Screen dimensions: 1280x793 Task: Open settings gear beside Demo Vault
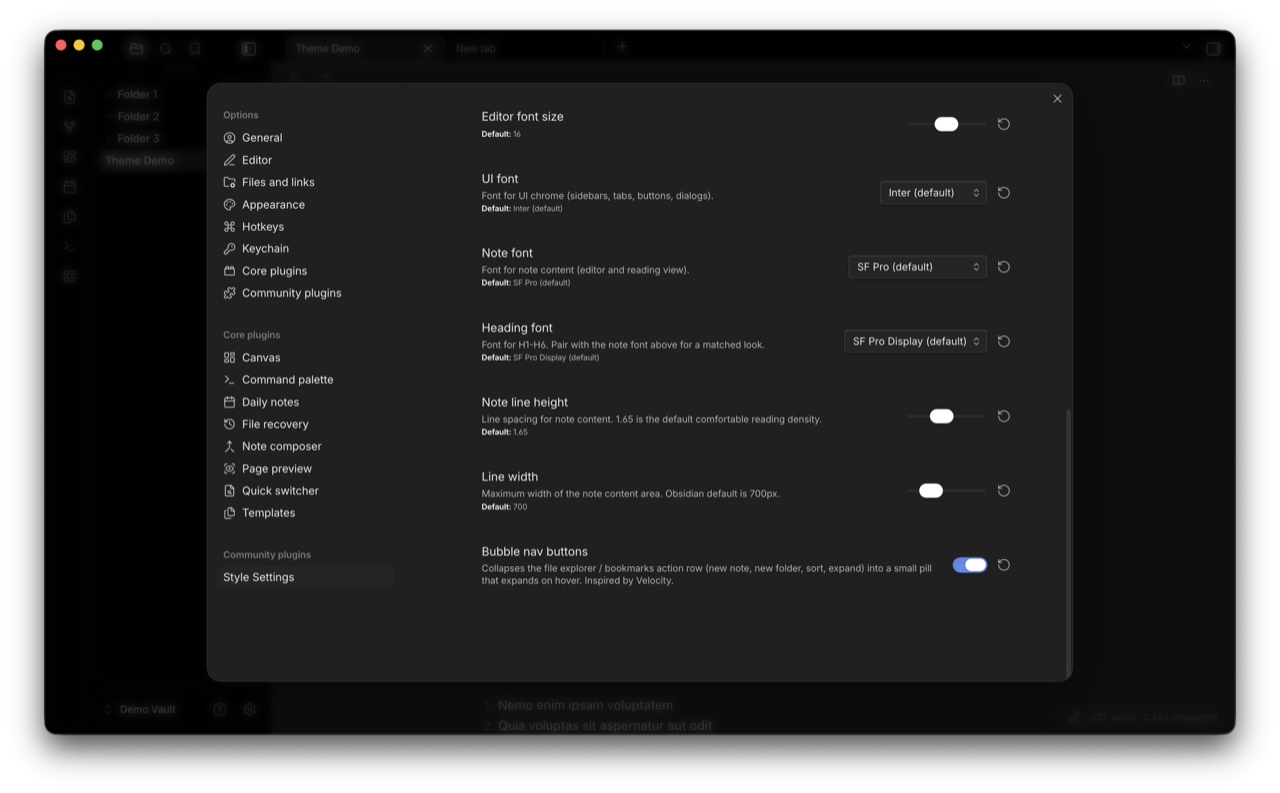[250, 709]
